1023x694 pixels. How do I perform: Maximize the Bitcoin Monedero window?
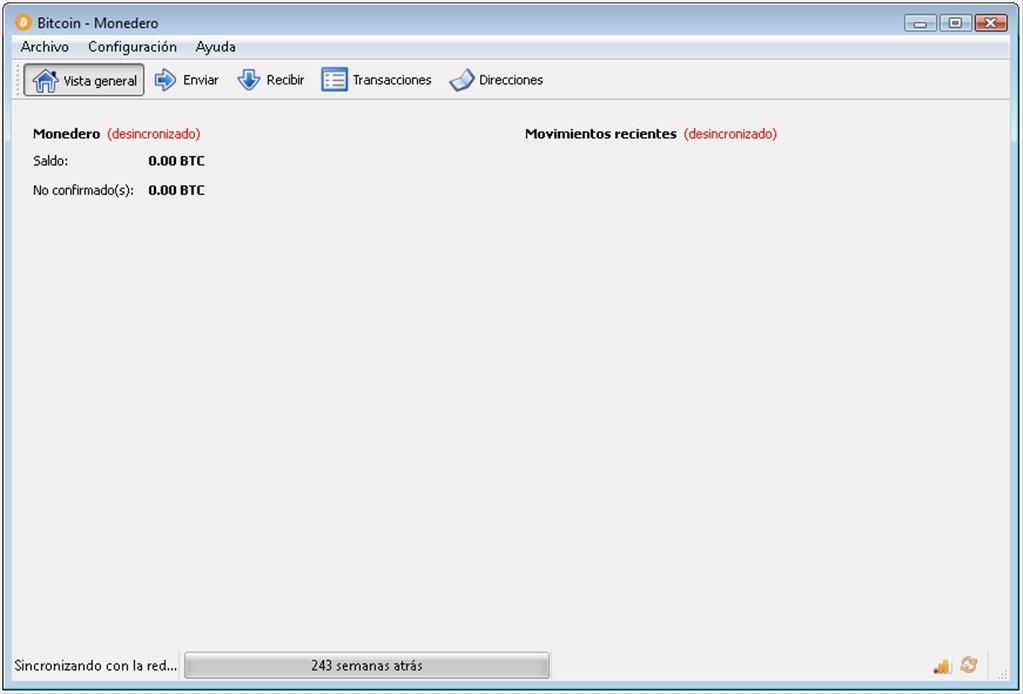956,23
